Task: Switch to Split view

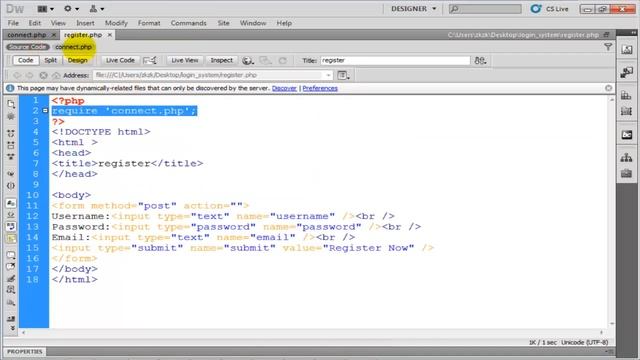Action: [51, 60]
